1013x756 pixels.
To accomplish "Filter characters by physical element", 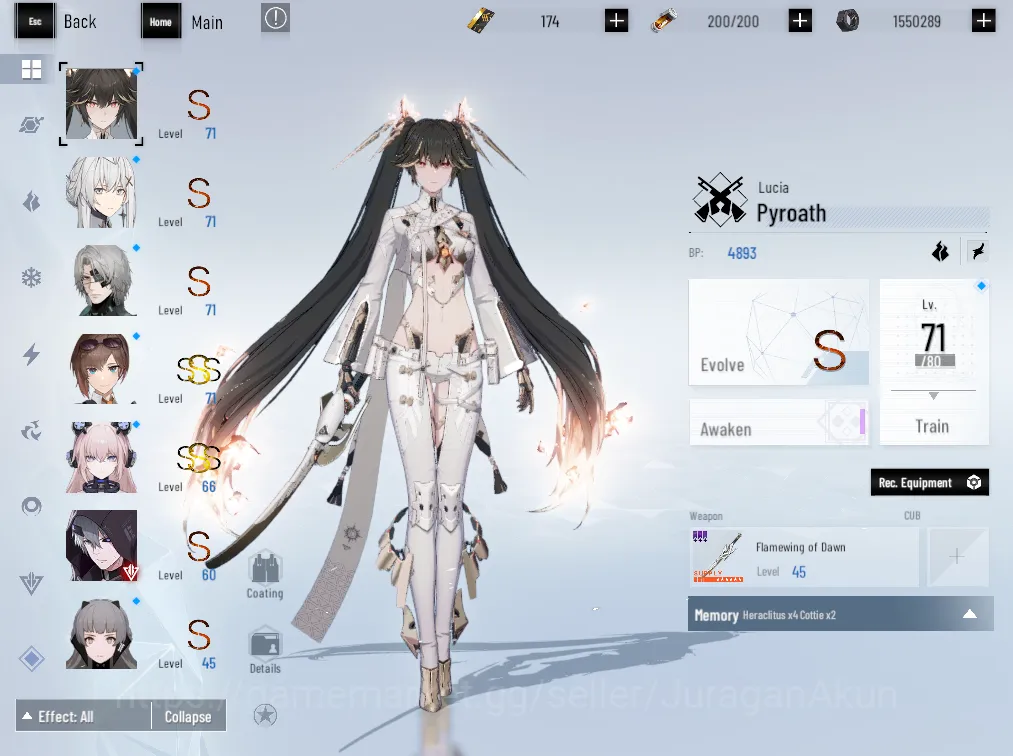I will pyautogui.click(x=31, y=124).
